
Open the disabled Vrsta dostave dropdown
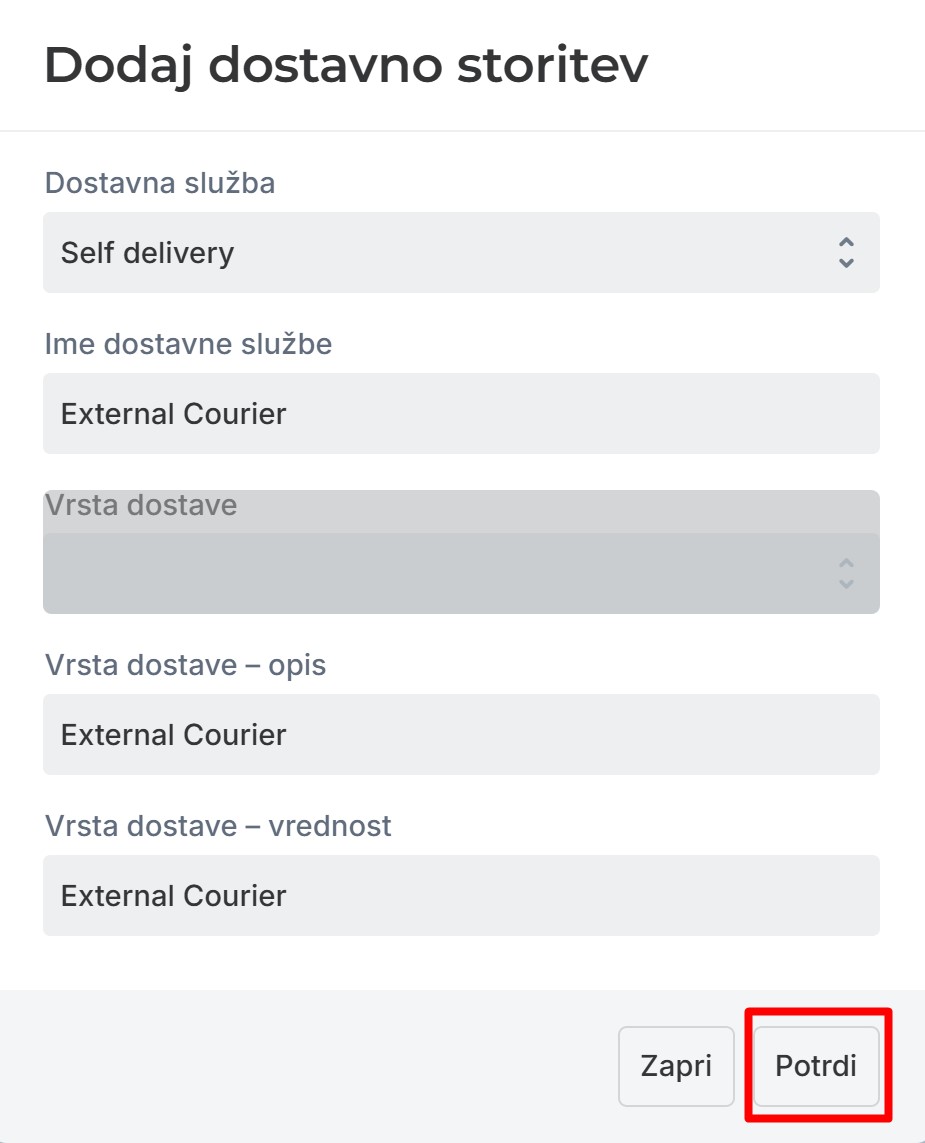tap(461, 574)
